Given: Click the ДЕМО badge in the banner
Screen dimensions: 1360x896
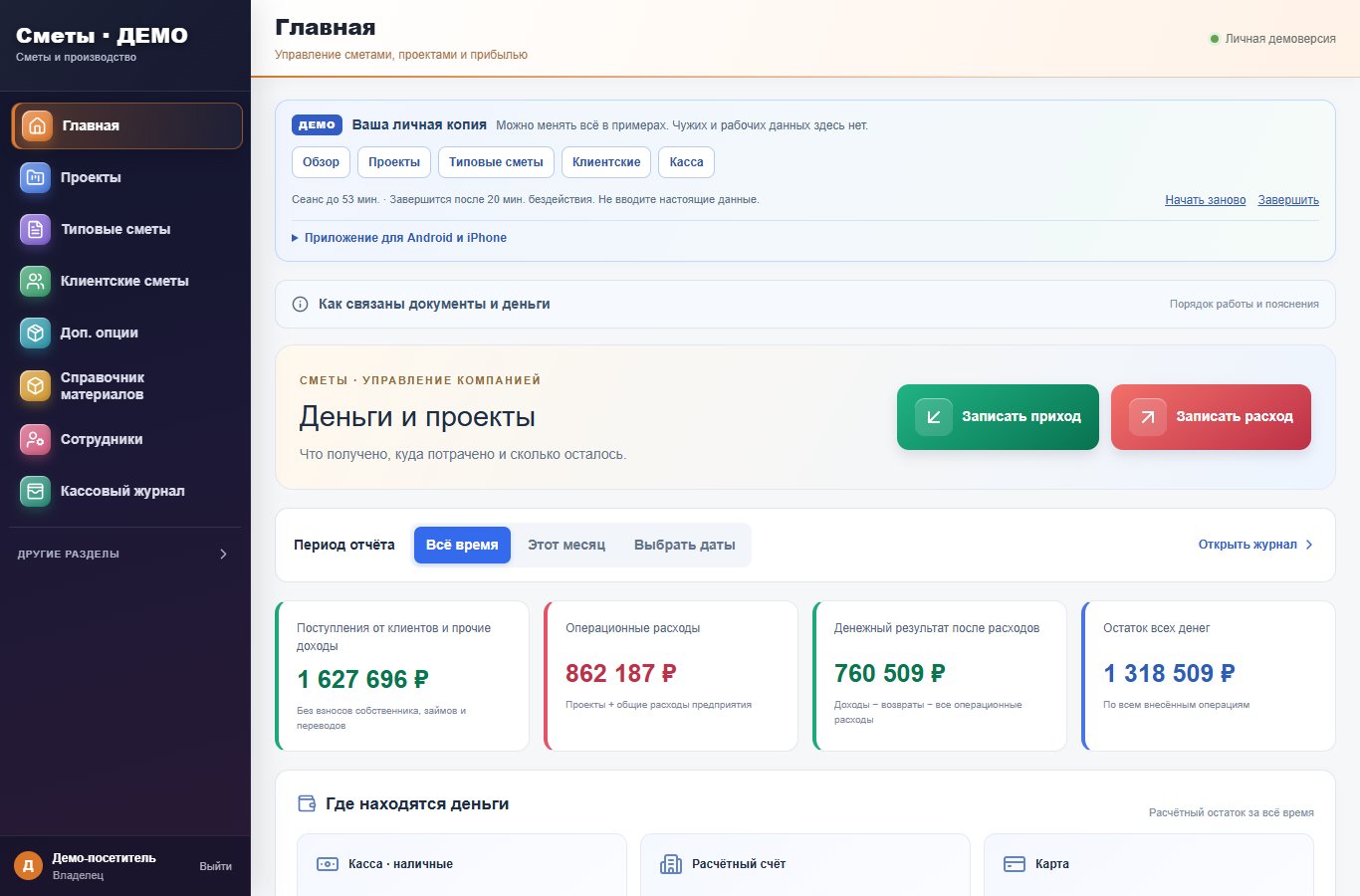Looking at the screenshot, I should pos(317,125).
